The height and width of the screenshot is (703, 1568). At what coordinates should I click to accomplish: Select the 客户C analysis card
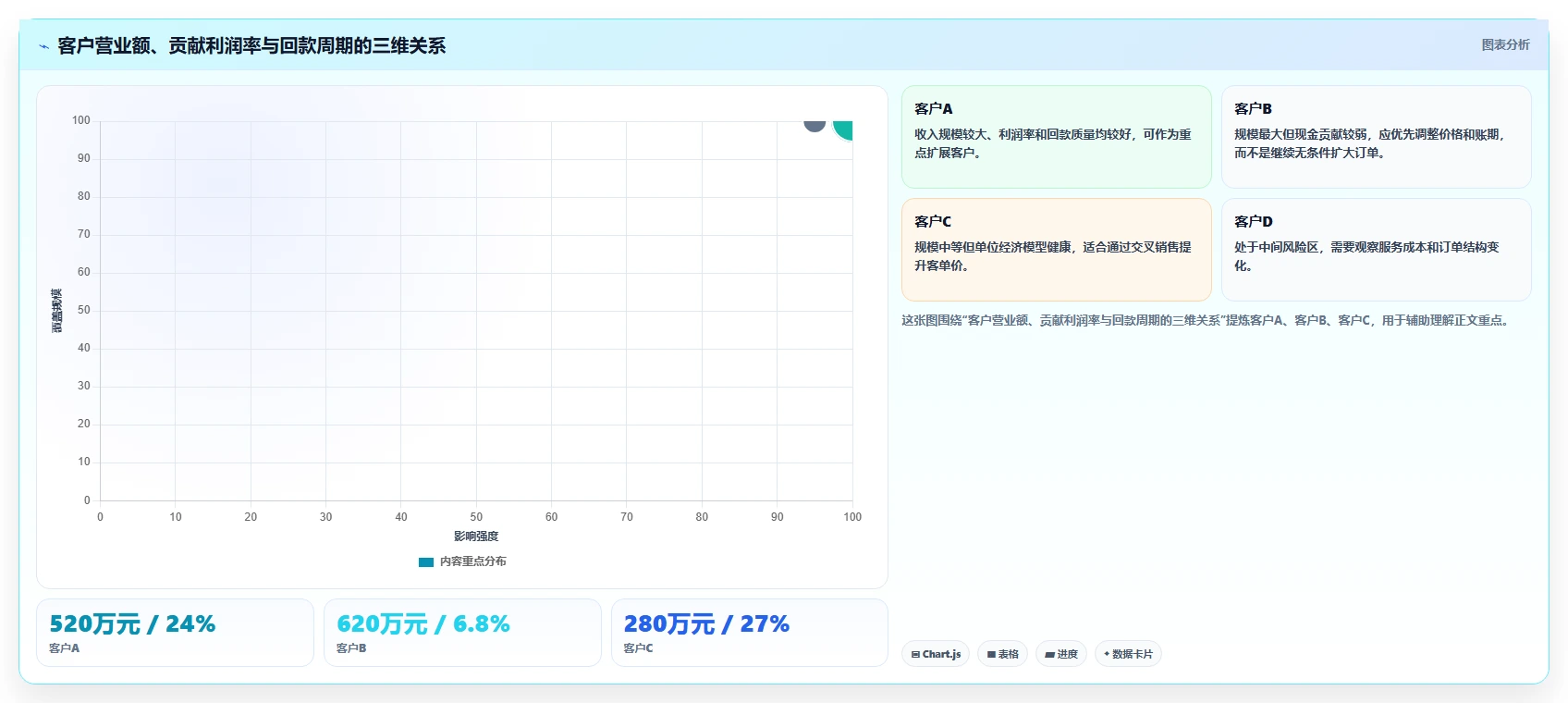point(1056,250)
